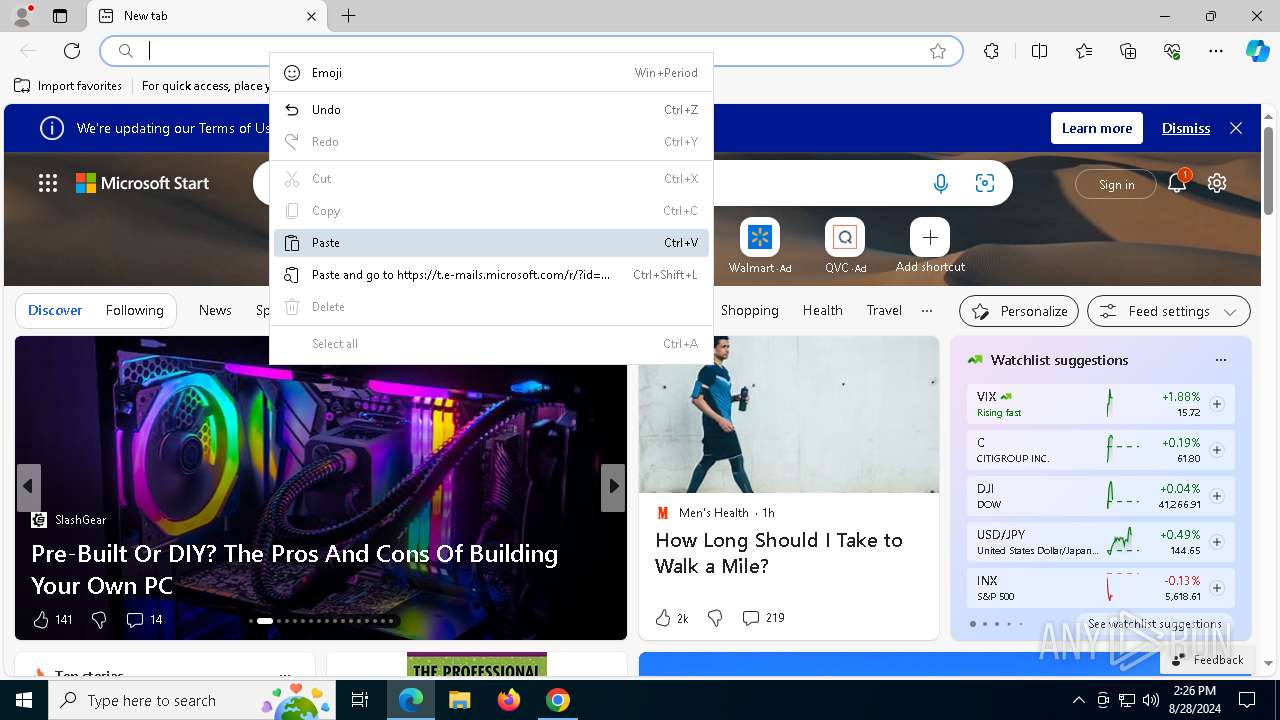
Task: Show hidden system tray icons chevron
Action: [x=1078, y=700]
